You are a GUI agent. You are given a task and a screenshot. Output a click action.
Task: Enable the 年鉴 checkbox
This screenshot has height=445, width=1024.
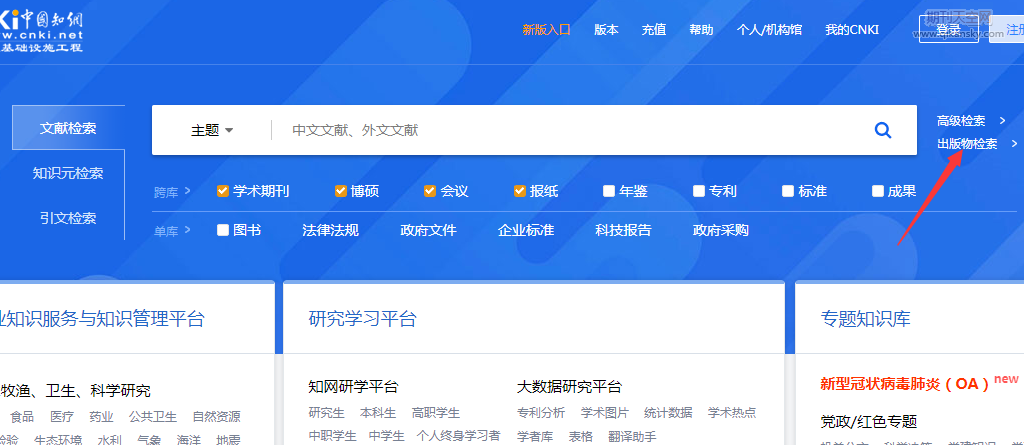[609, 191]
